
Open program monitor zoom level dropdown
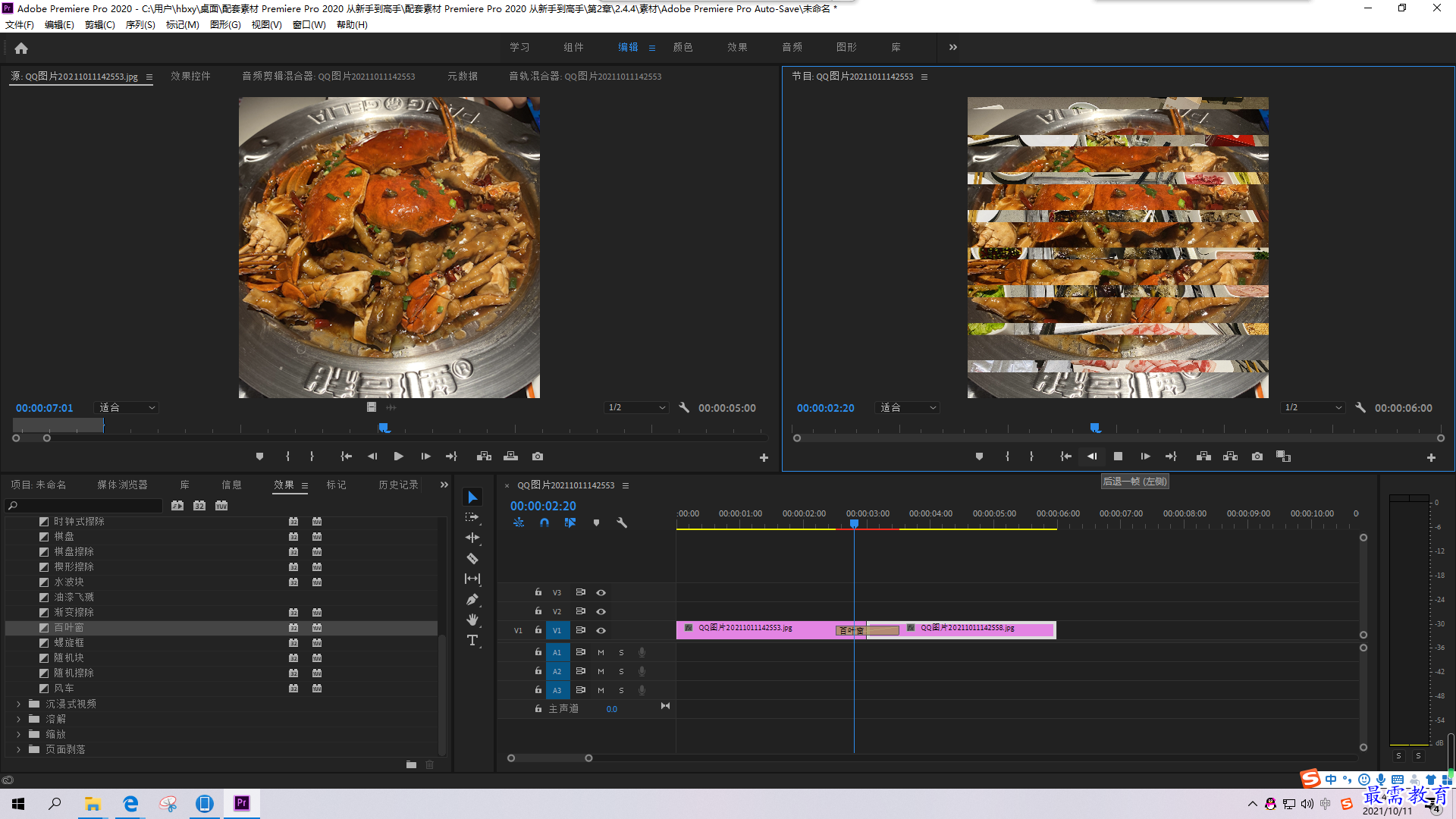pos(907,408)
